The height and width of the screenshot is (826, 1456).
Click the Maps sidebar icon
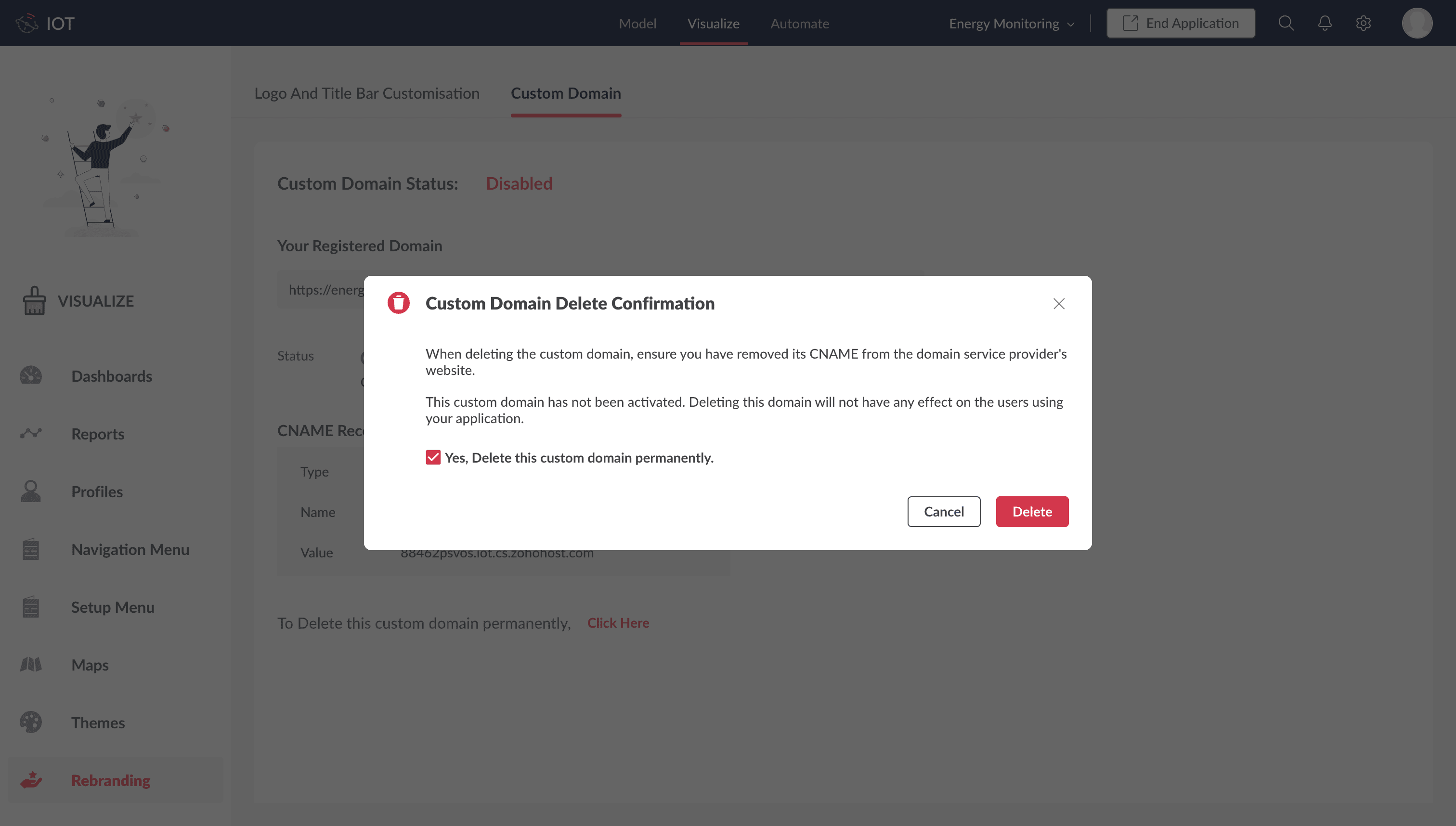(x=31, y=664)
